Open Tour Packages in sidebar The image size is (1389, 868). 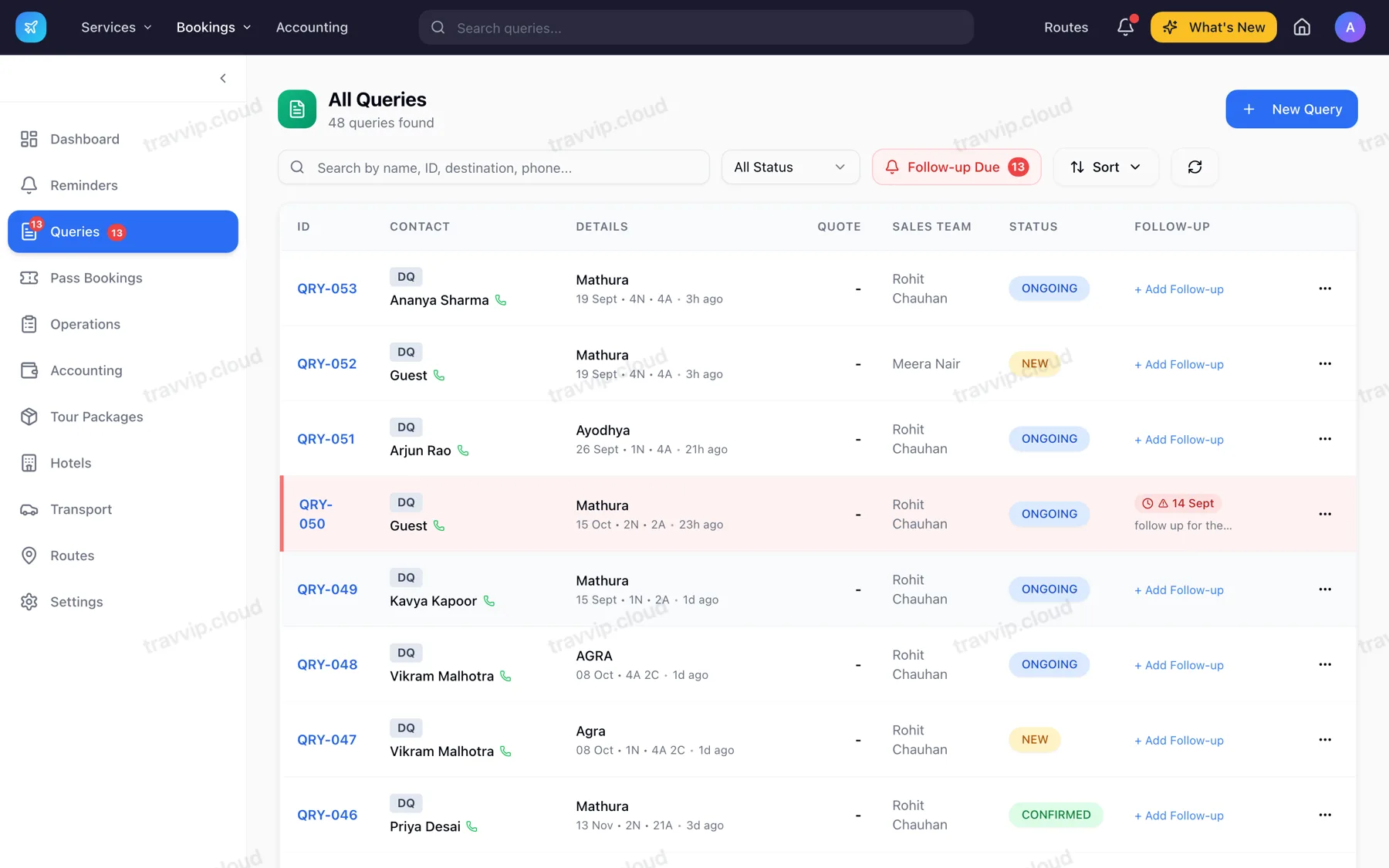coord(123,417)
